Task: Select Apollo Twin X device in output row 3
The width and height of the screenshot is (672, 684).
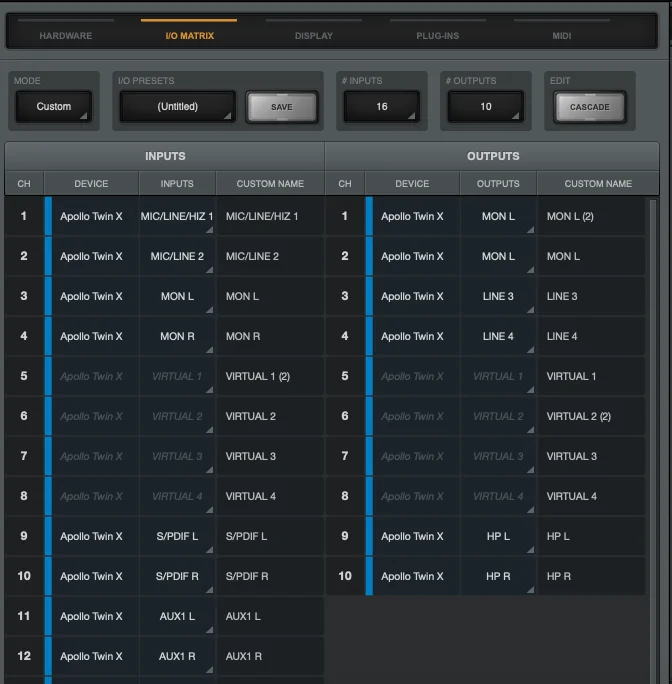Action: [412, 296]
